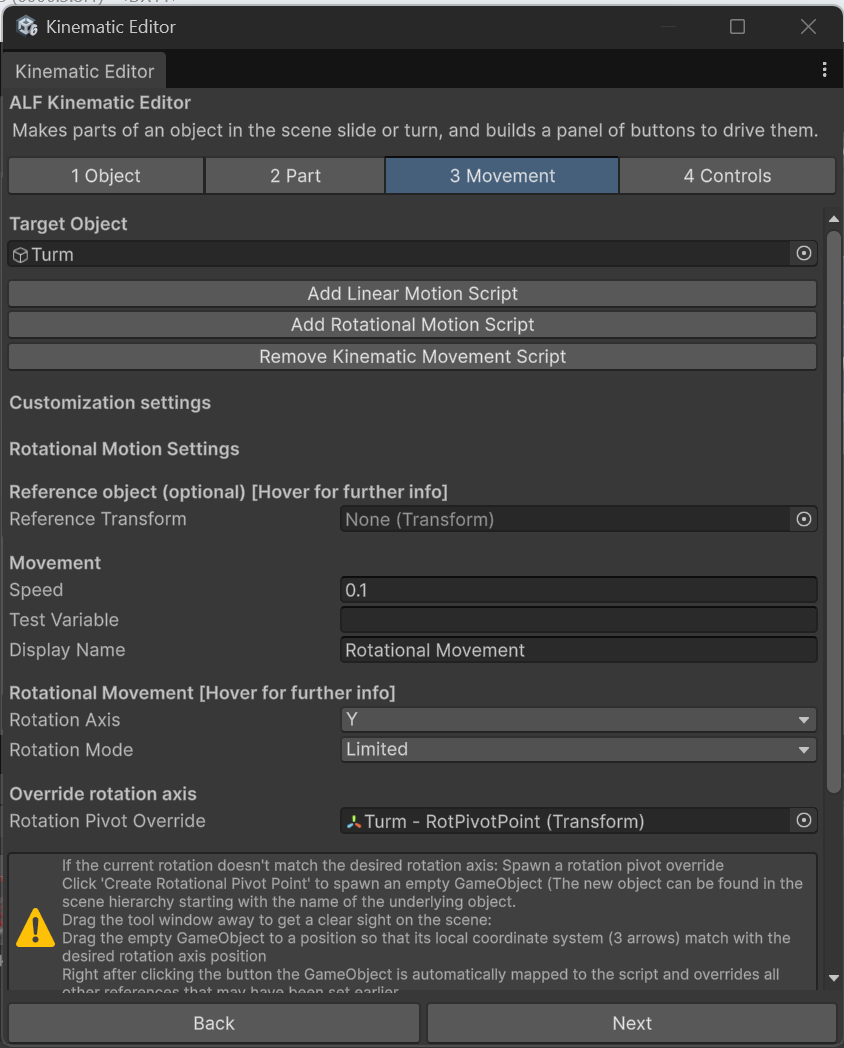Click the 'Reference object (optional)' heading

click(x=229, y=492)
